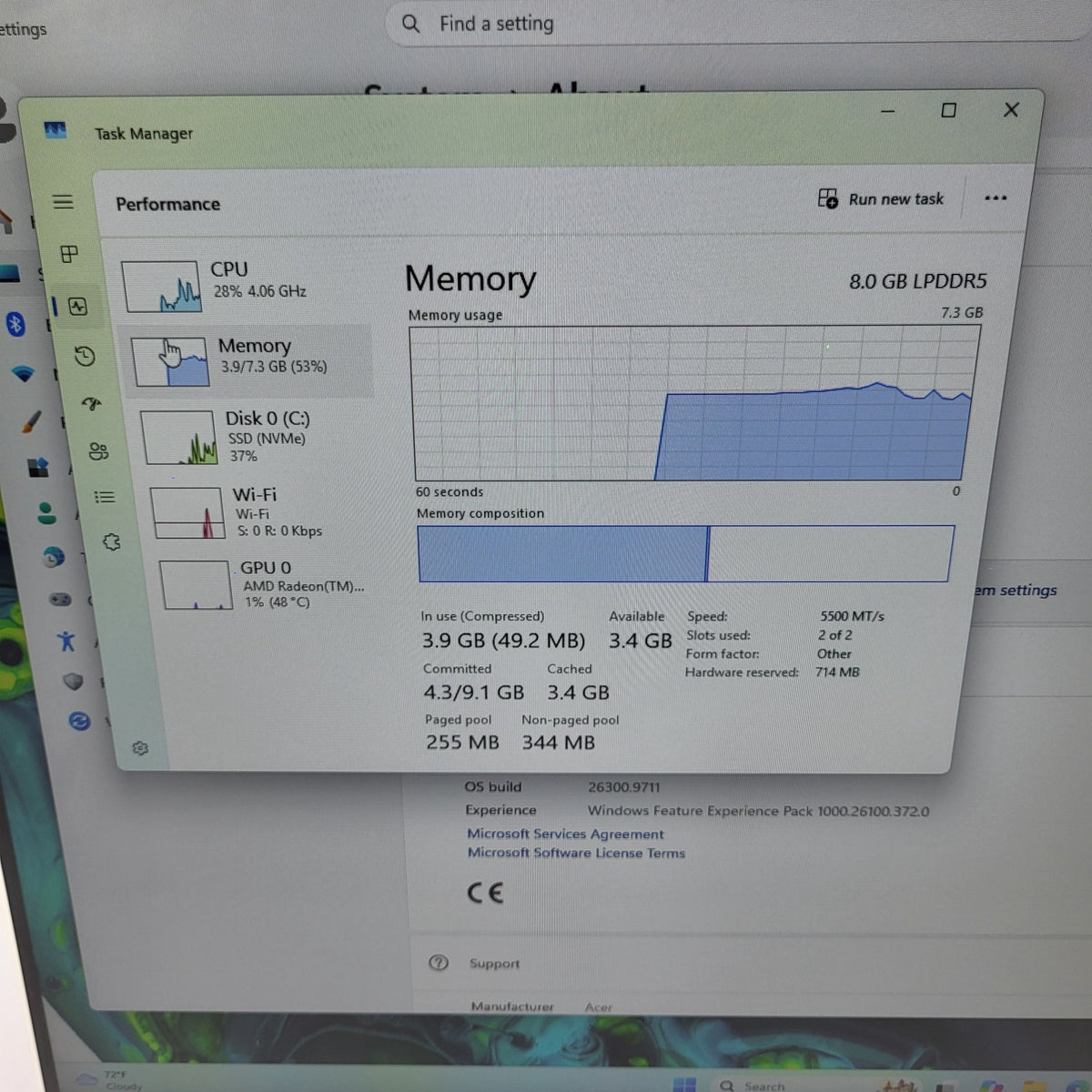Open the Users page icon

[98, 451]
